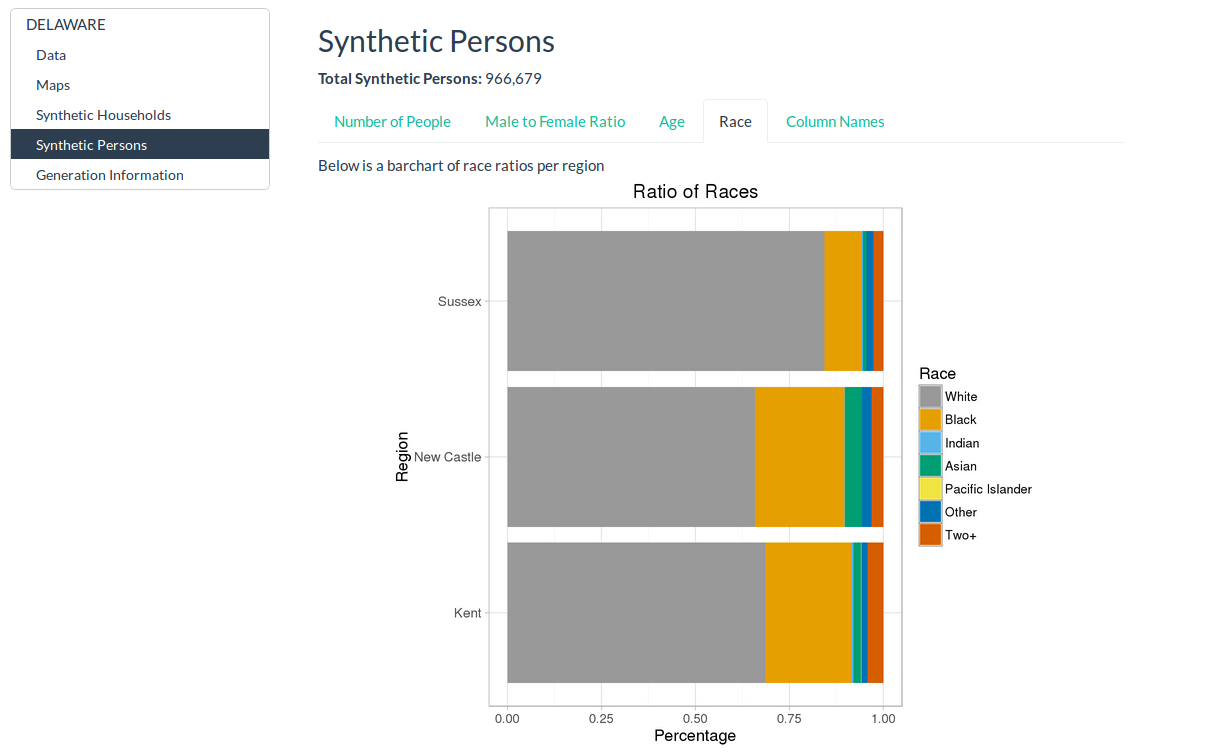The image size is (1224, 754).
Task: Click the Two+ legend color swatch
Action: tap(930, 535)
